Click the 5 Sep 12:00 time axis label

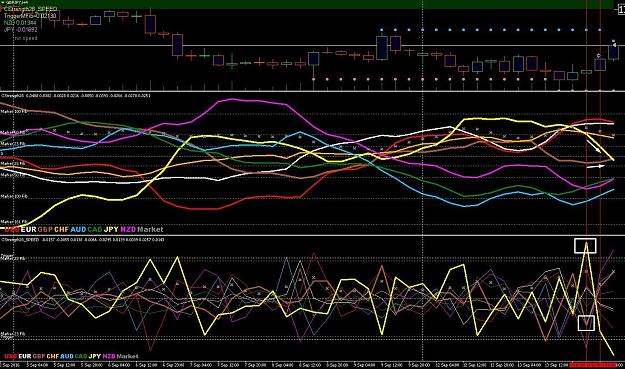64,365
